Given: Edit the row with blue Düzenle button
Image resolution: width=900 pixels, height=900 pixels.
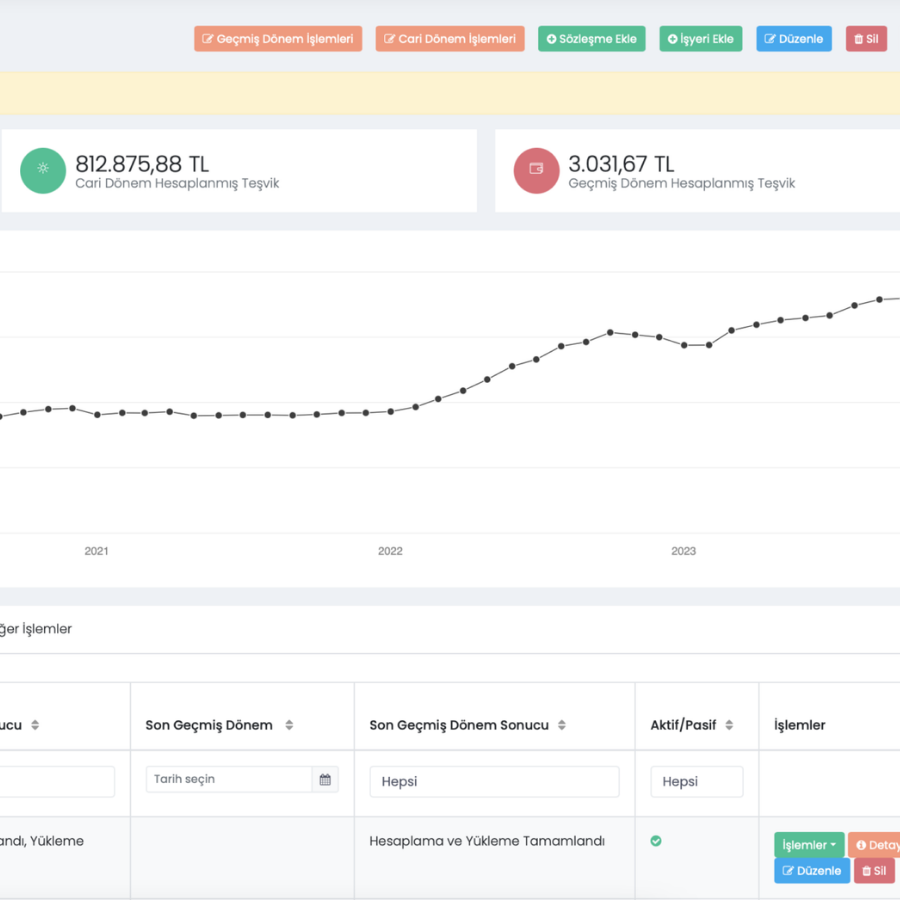Looking at the screenshot, I should 811,871.
